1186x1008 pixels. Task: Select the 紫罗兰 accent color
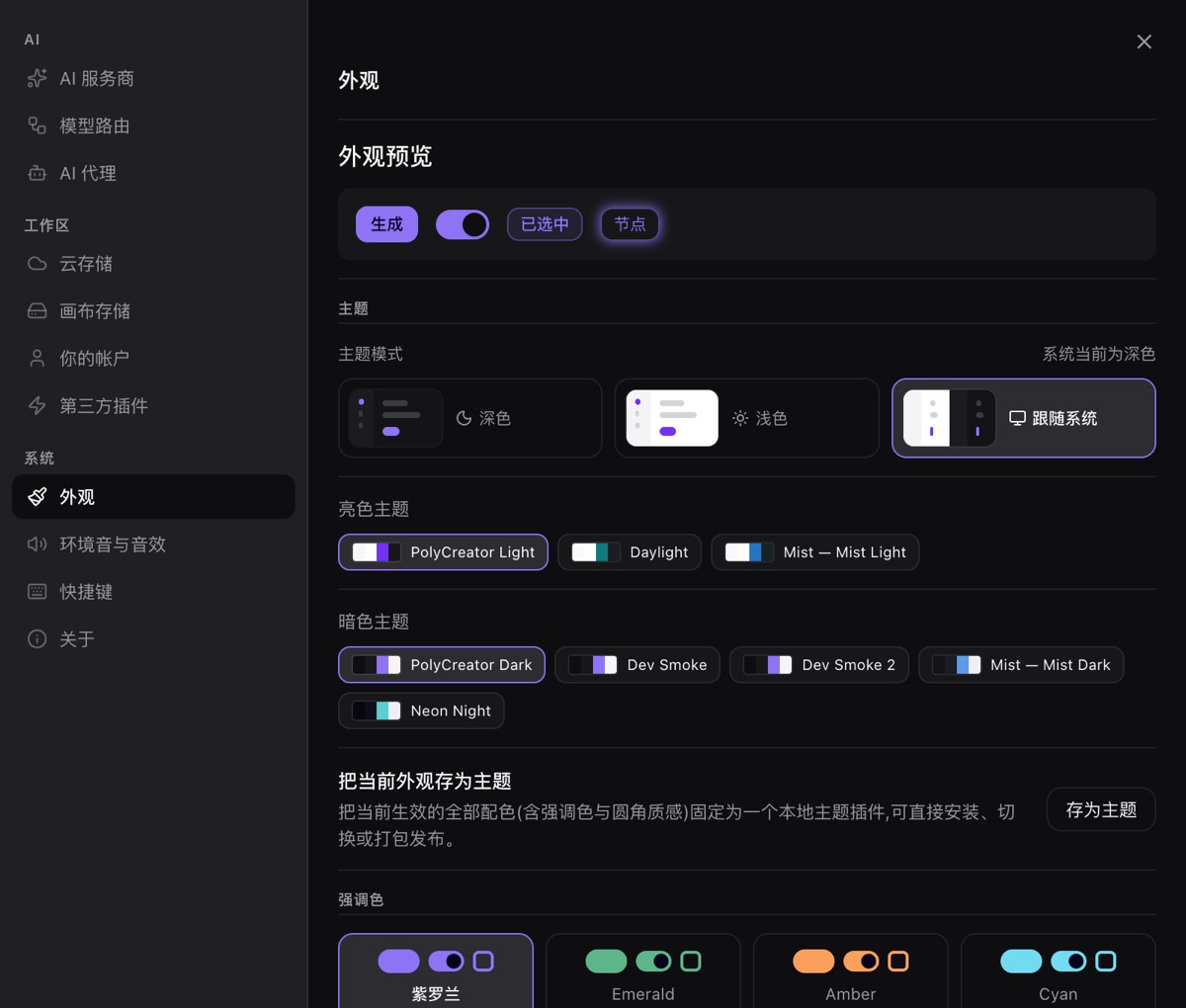coord(436,971)
